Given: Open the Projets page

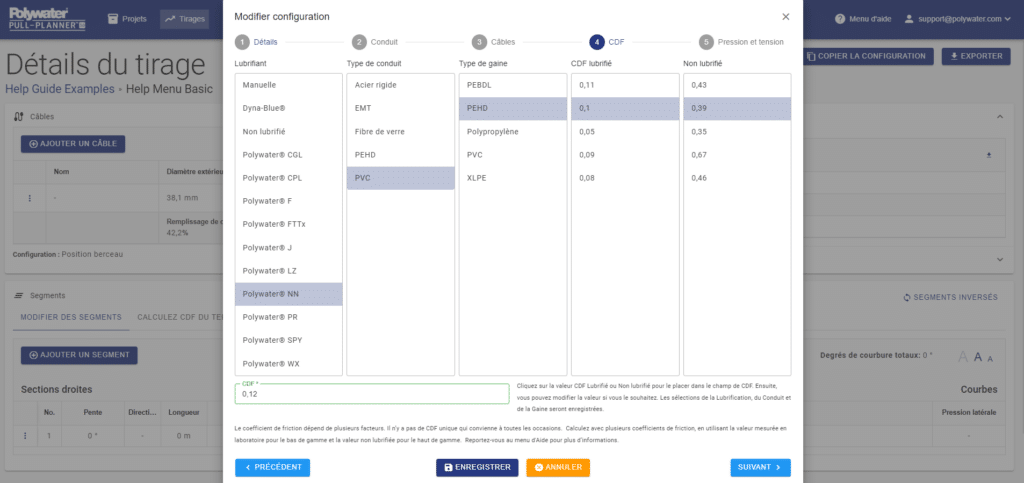Looking at the screenshot, I should point(127,19).
